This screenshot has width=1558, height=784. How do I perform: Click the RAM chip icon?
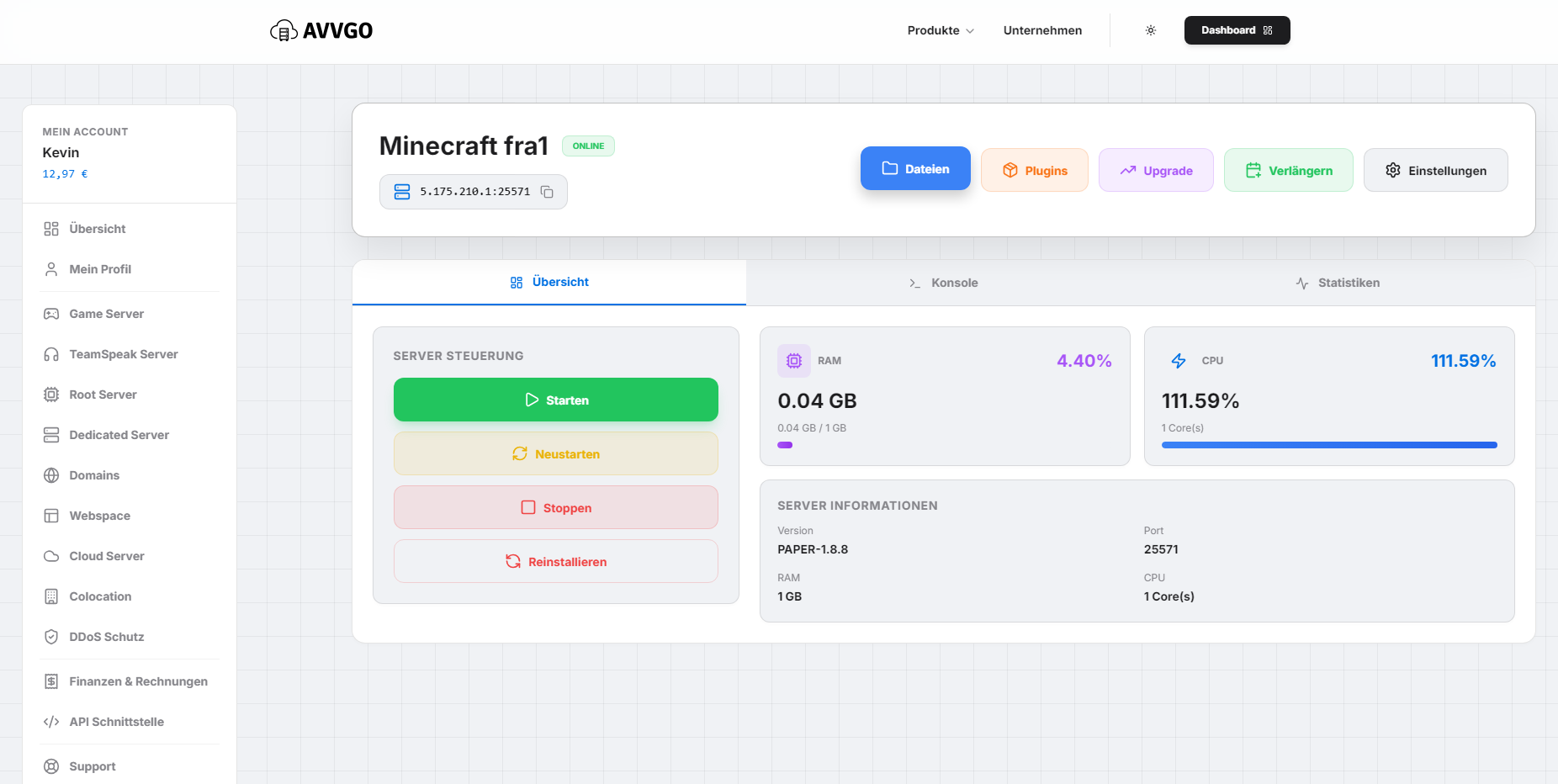click(793, 361)
